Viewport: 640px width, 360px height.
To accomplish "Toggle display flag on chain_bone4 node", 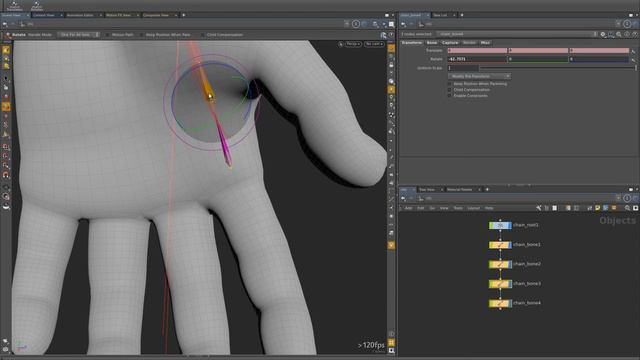I will coord(510,304).
